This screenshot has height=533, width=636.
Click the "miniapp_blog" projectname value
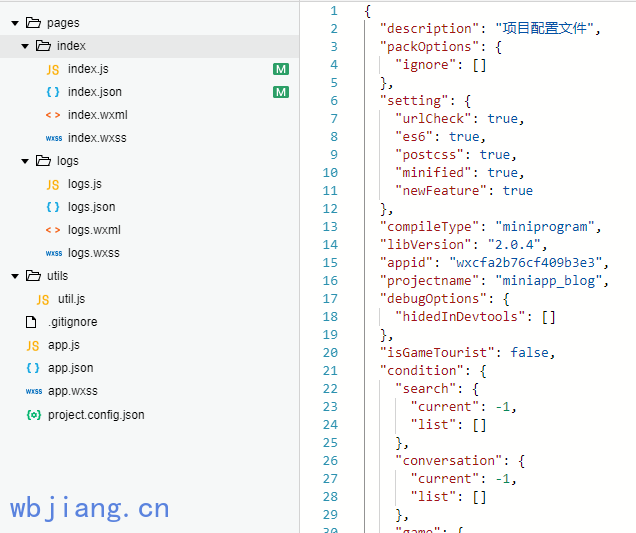[554, 280]
